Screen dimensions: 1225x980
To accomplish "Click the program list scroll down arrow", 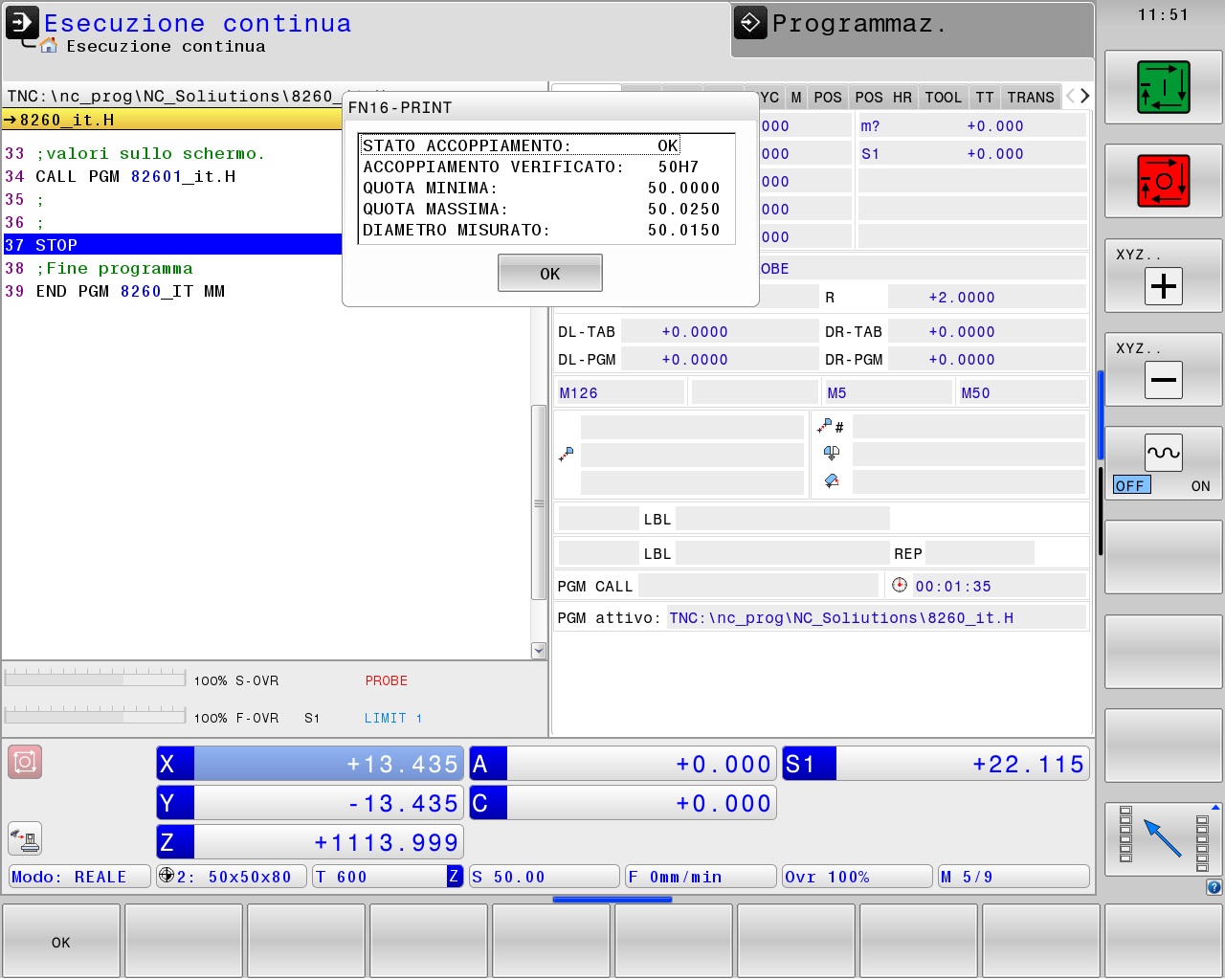I will click(x=539, y=651).
